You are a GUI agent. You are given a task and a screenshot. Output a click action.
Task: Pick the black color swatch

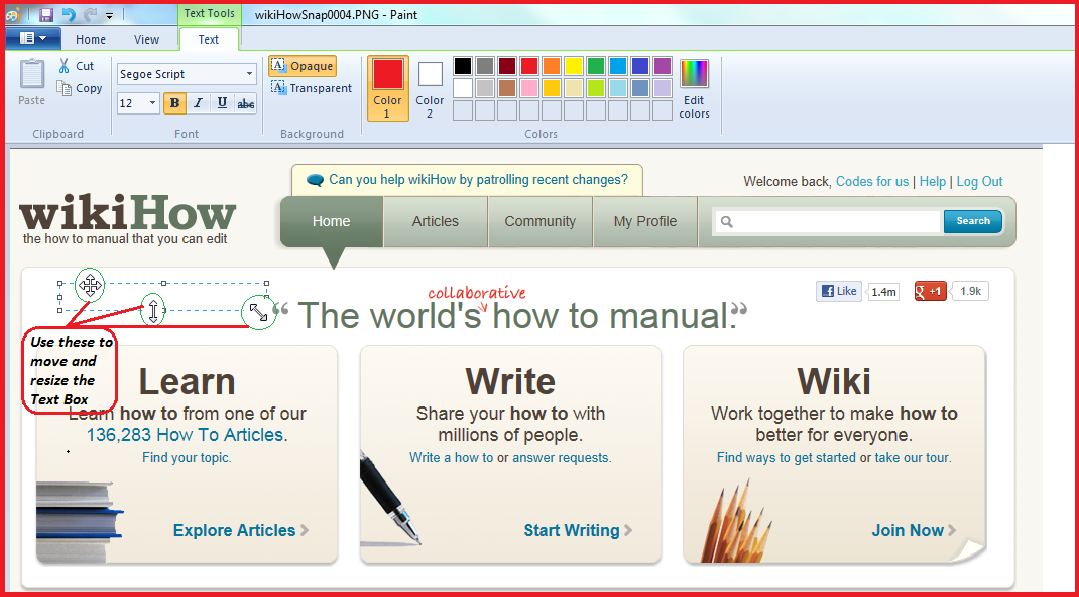pyautogui.click(x=463, y=66)
